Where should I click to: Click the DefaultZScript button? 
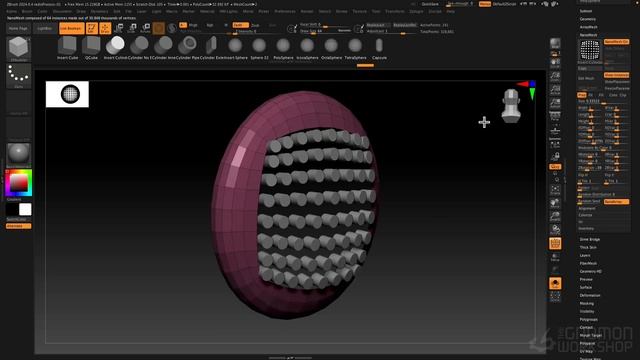[504, 4]
